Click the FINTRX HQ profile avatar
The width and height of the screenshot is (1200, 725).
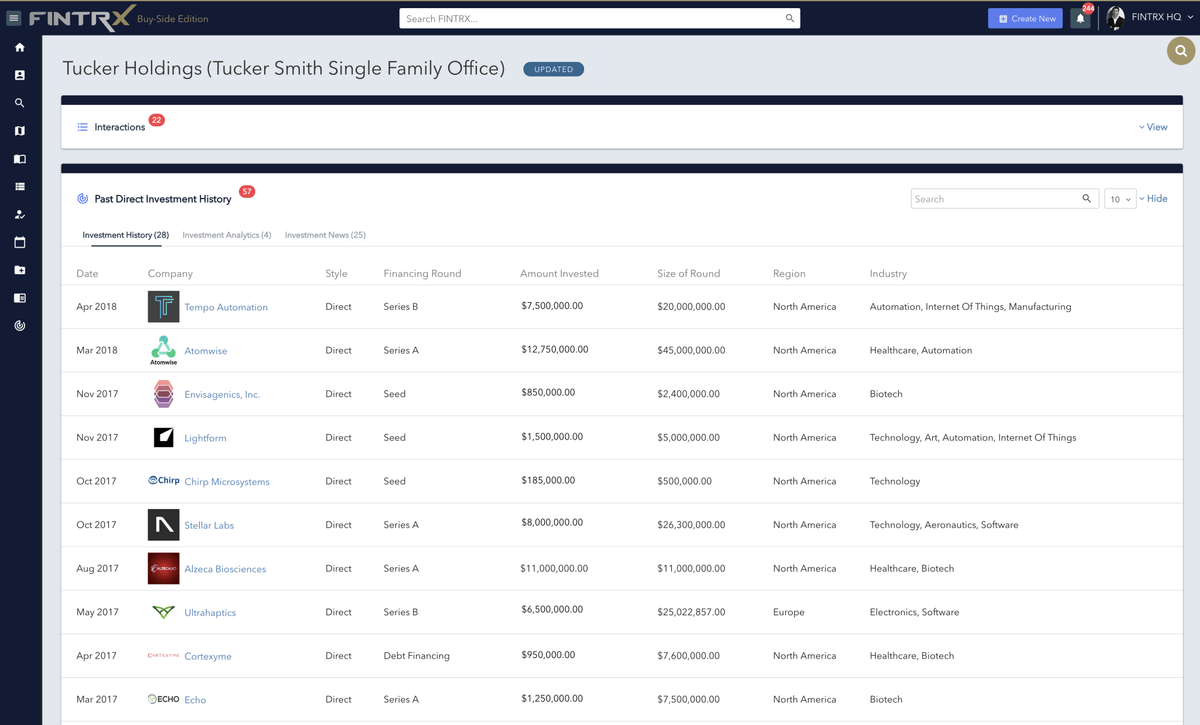coord(1116,18)
